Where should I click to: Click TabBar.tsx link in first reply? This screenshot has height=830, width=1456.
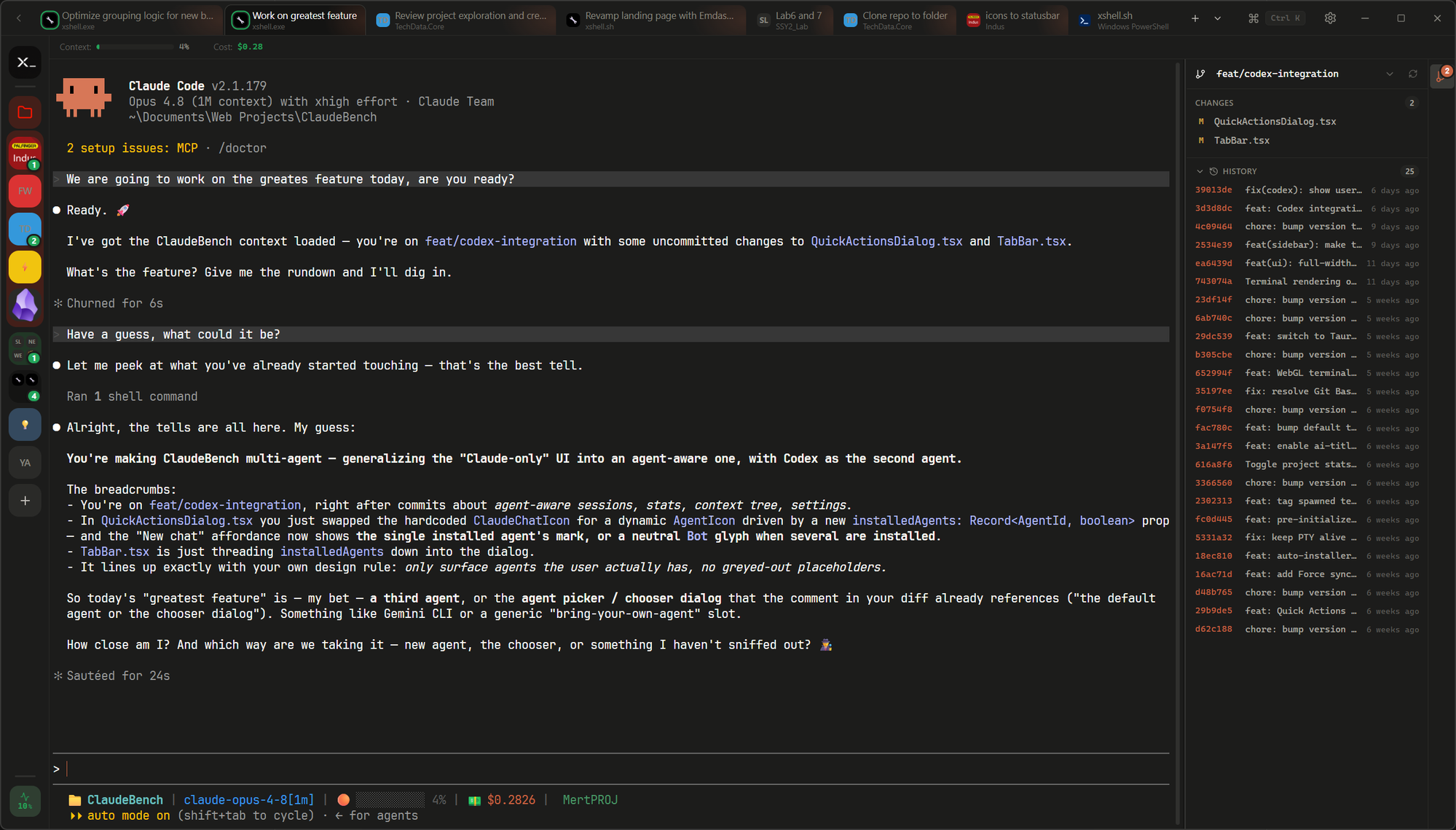point(1031,241)
